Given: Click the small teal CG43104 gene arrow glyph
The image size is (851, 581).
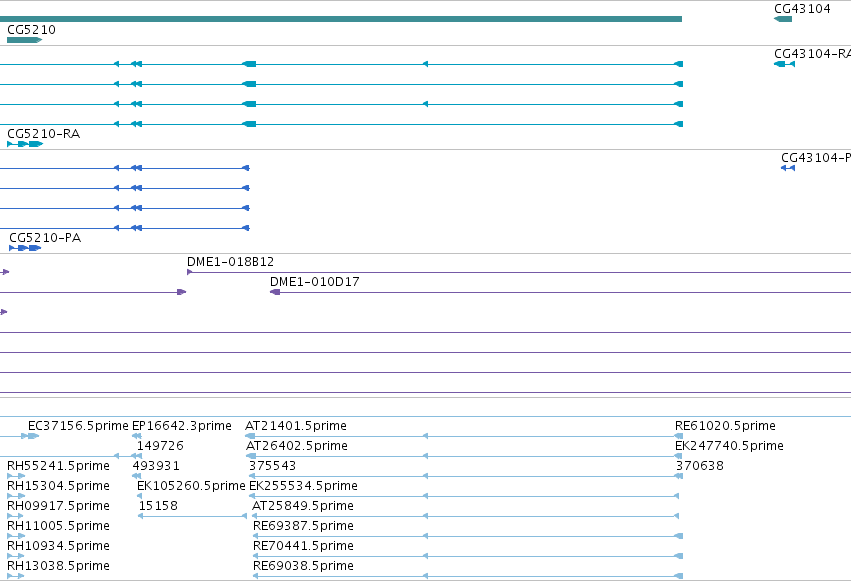Looking at the screenshot, I should (783, 19).
